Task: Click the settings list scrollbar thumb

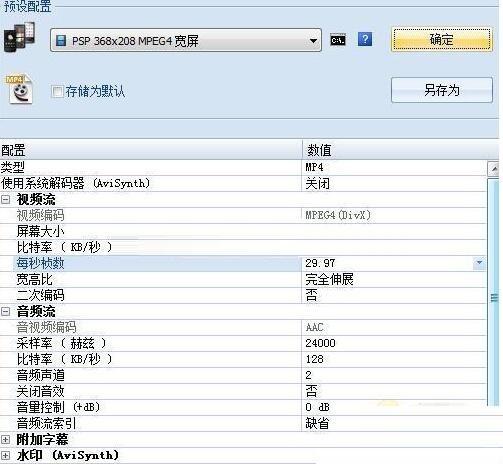Action: coord(493,292)
